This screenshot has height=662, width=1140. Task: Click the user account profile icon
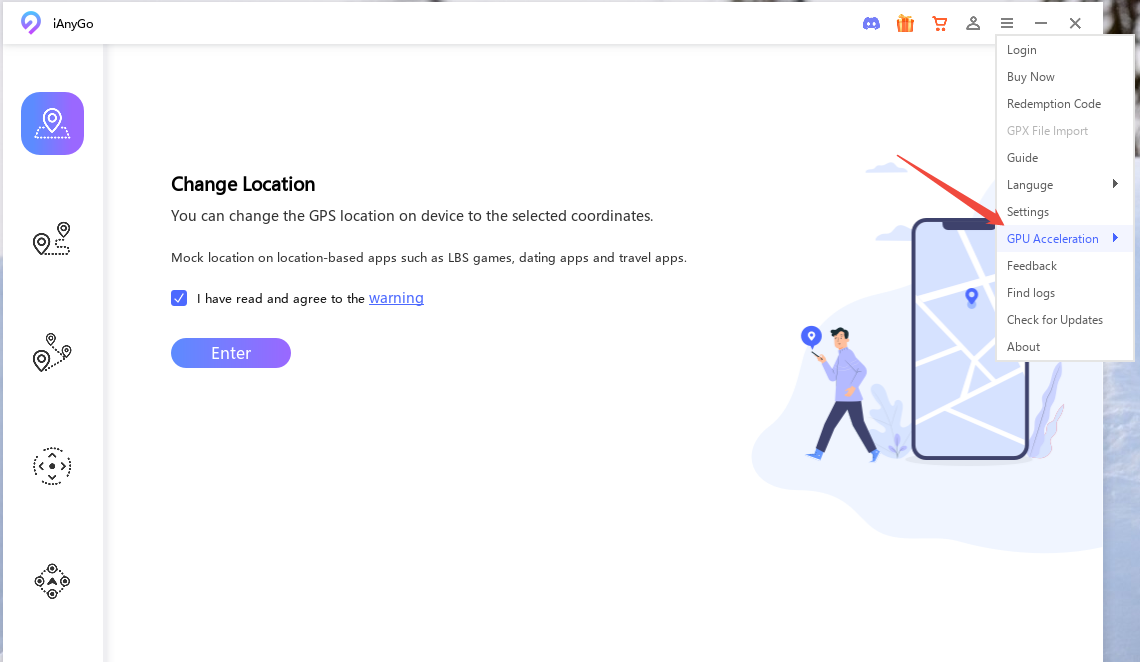point(973,23)
